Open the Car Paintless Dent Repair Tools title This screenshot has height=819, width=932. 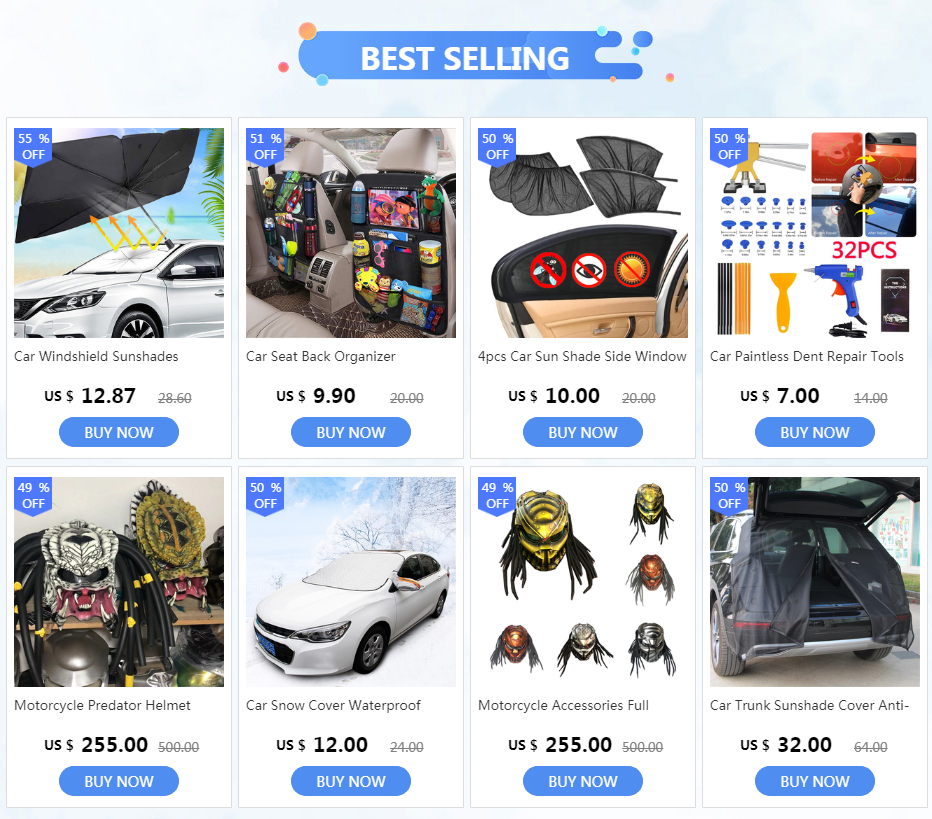tap(807, 357)
